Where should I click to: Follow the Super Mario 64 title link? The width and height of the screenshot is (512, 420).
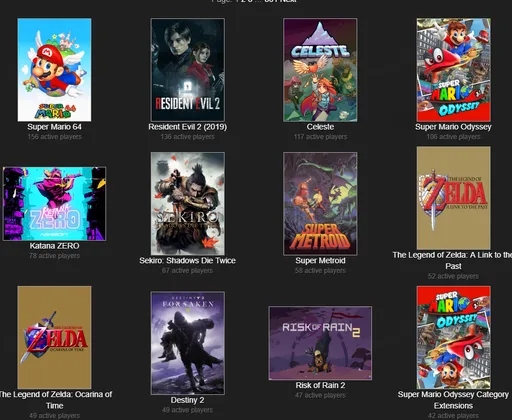click(54, 127)
